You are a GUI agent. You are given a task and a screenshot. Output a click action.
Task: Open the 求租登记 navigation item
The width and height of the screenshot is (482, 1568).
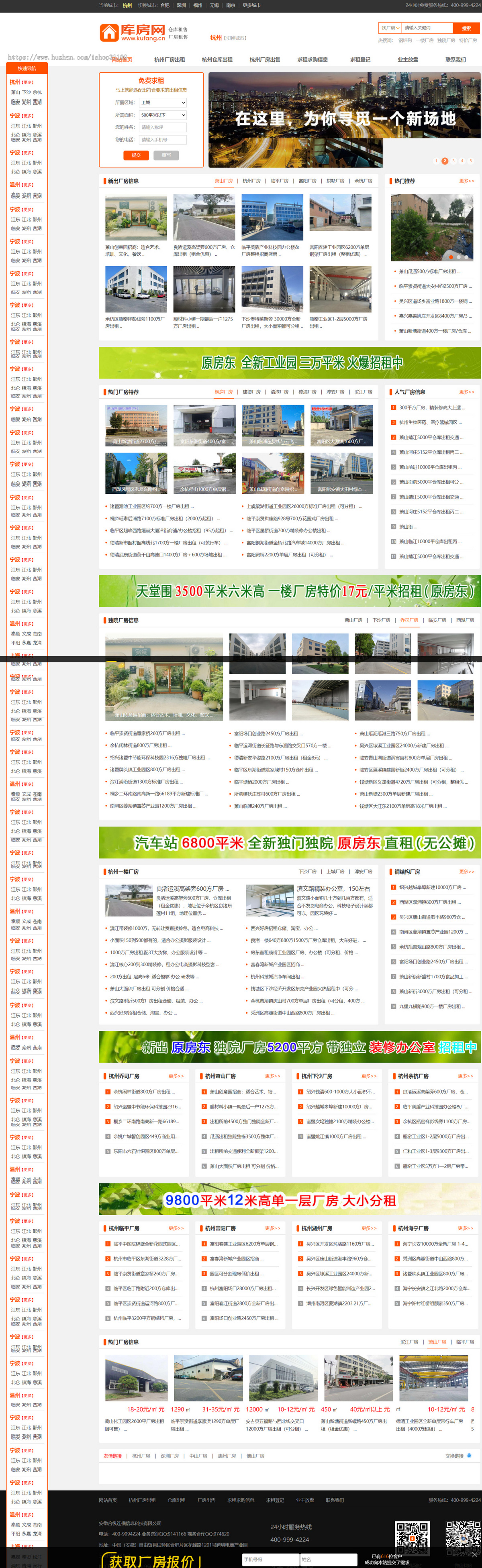[360, 60]
